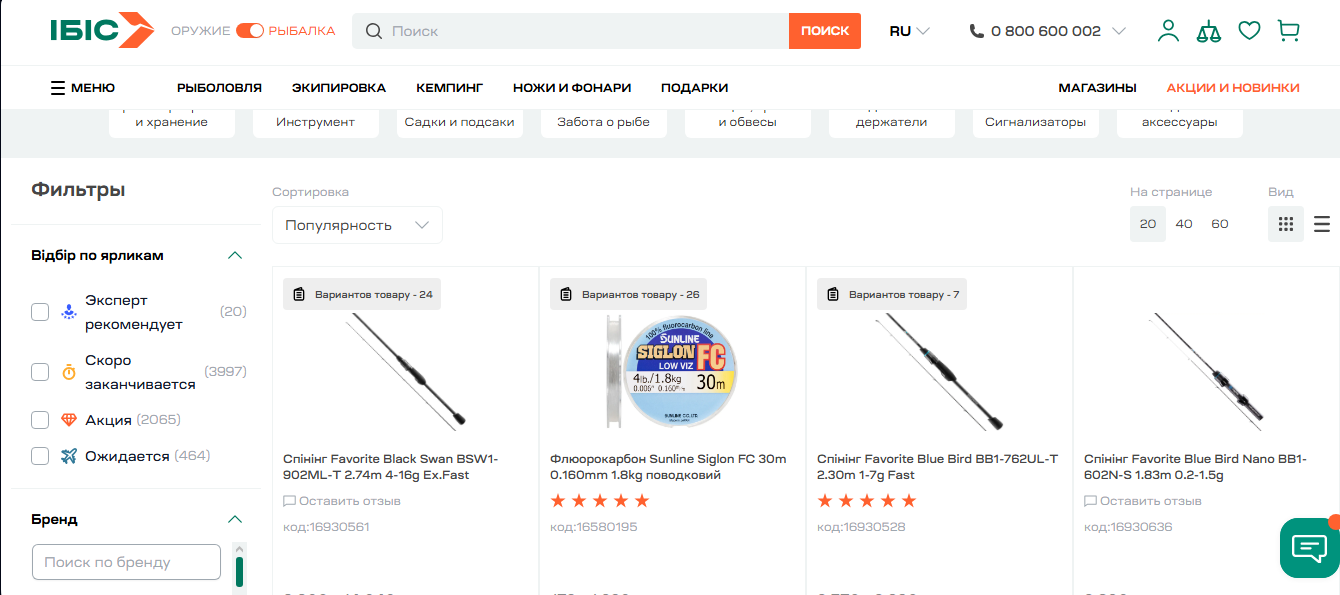Image resolution: width=1340 pixels, height=595 pixels.
Task: Click the Акция diamond icon
Action: pos(69,420)
